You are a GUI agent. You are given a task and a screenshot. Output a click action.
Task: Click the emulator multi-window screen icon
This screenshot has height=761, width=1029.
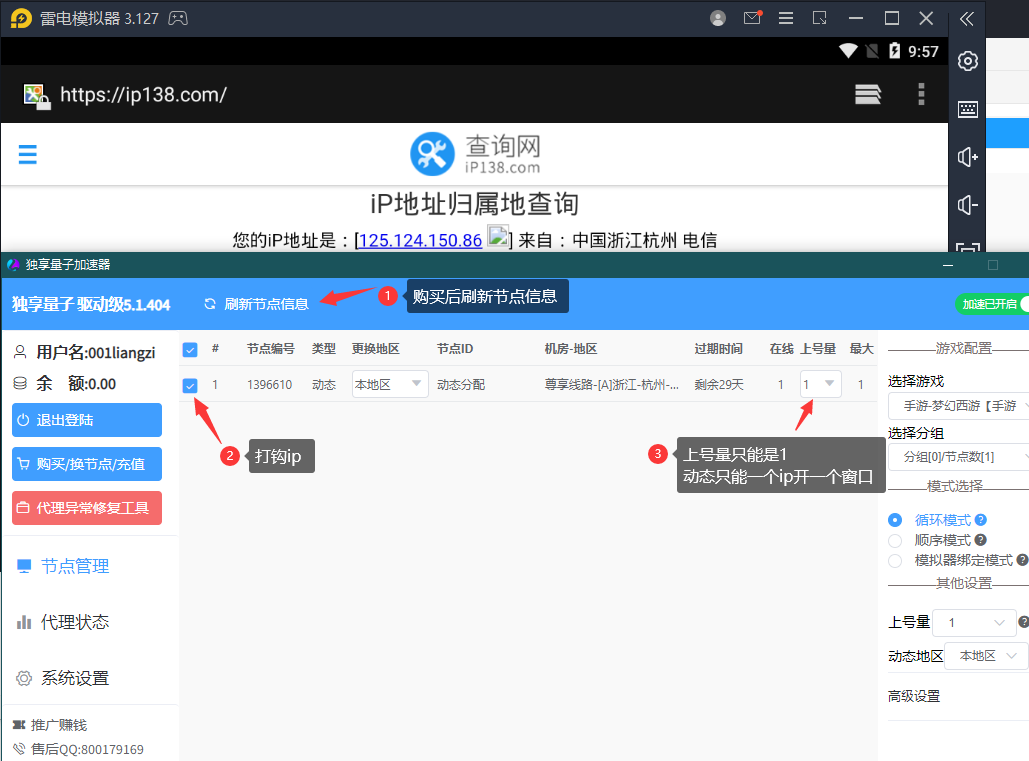820,18
